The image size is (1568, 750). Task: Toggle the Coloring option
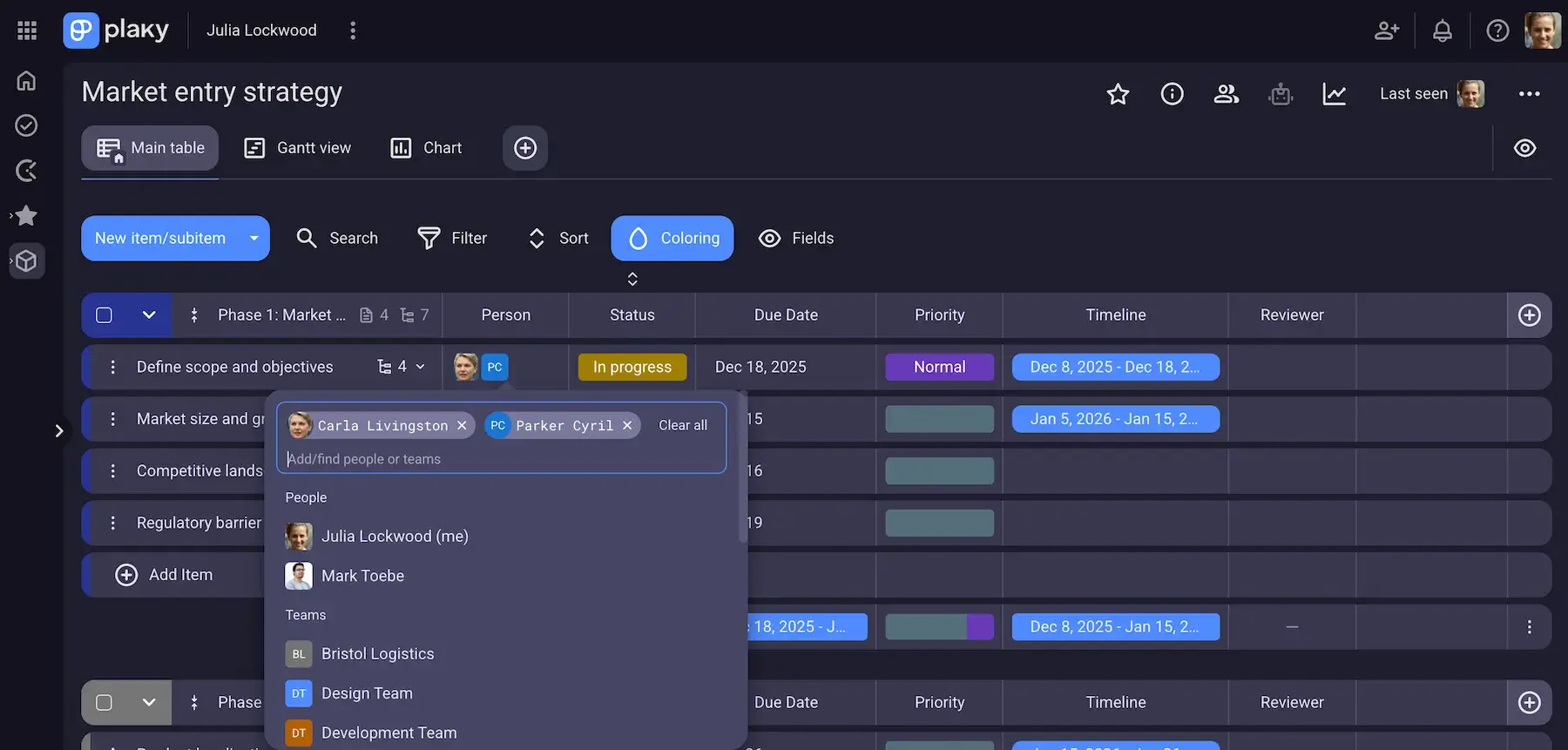(x=672, y=239)
